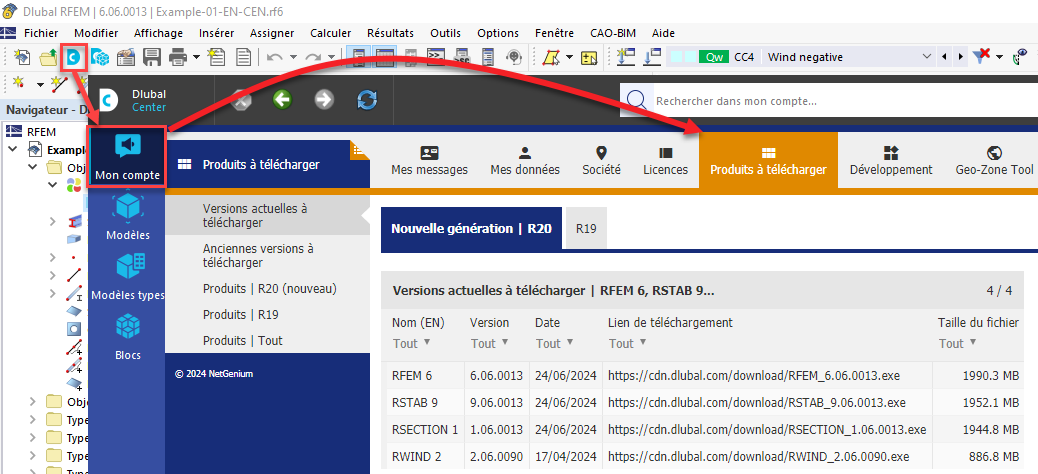Open the load case dropdown Wind negative
Screen dimensions: 1038x474
pos(927,57)
